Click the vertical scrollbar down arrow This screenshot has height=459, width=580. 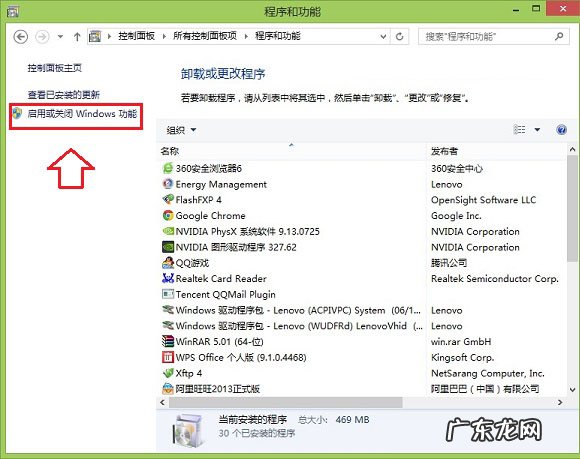point(572,389)
